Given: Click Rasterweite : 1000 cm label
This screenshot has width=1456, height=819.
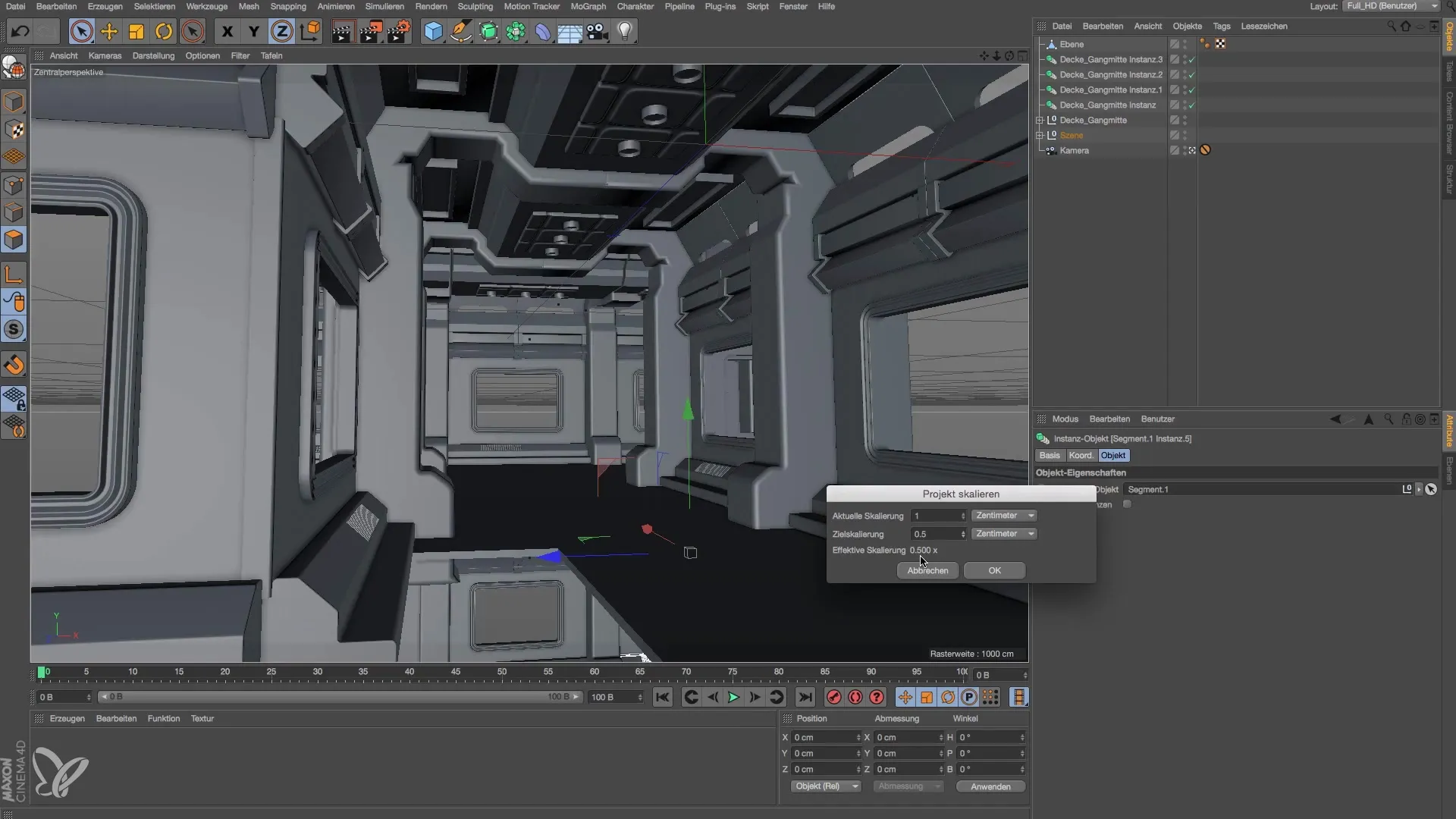Looking at the screenshot, I should coord(971,654).
